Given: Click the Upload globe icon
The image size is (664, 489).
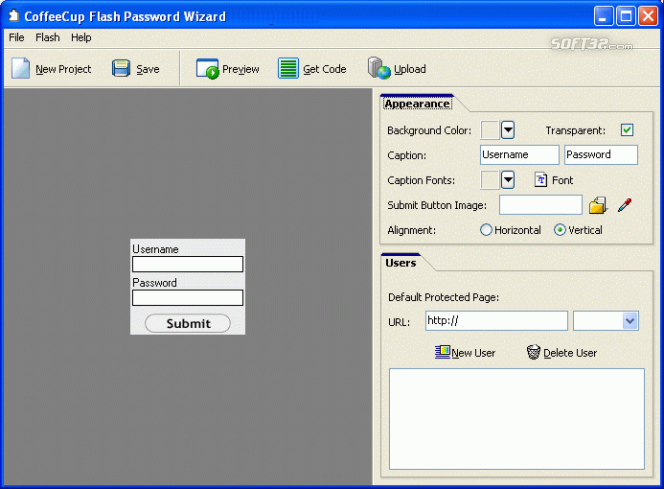Looking at the screenshot, I should coord(379,68).
